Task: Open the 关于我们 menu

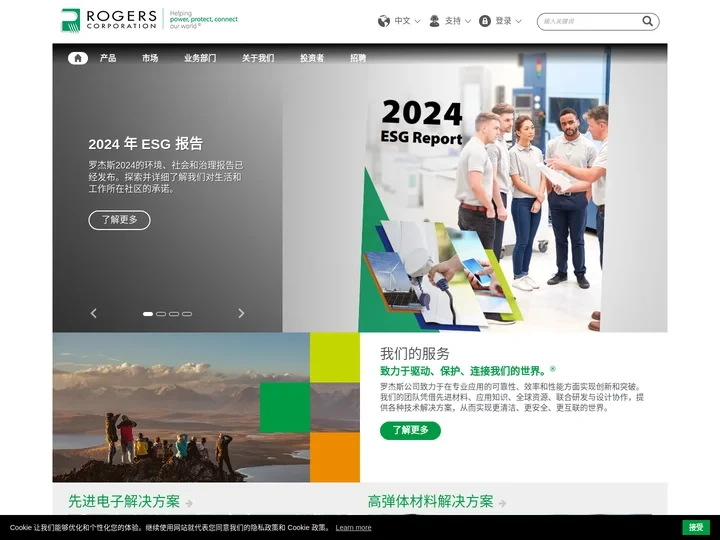Action: click(258, 58)
